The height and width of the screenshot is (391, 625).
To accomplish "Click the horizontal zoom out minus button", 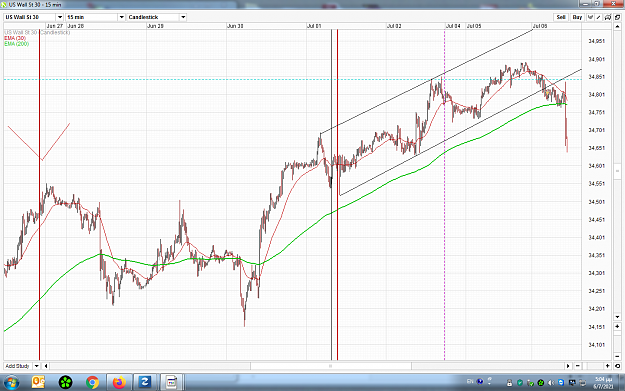I will click(578, 366).
